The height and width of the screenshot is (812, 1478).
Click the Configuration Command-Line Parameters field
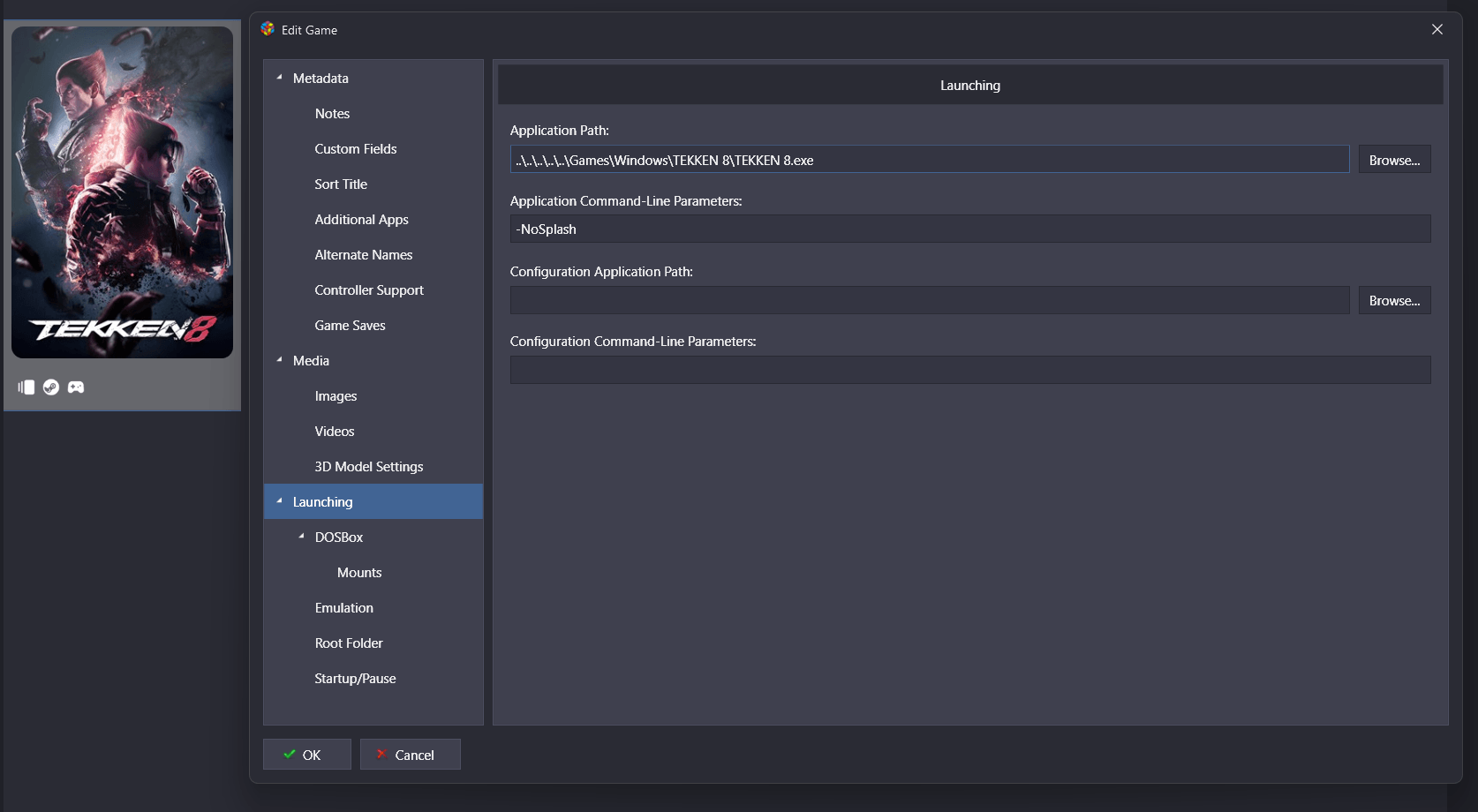[x=970, y=370]
